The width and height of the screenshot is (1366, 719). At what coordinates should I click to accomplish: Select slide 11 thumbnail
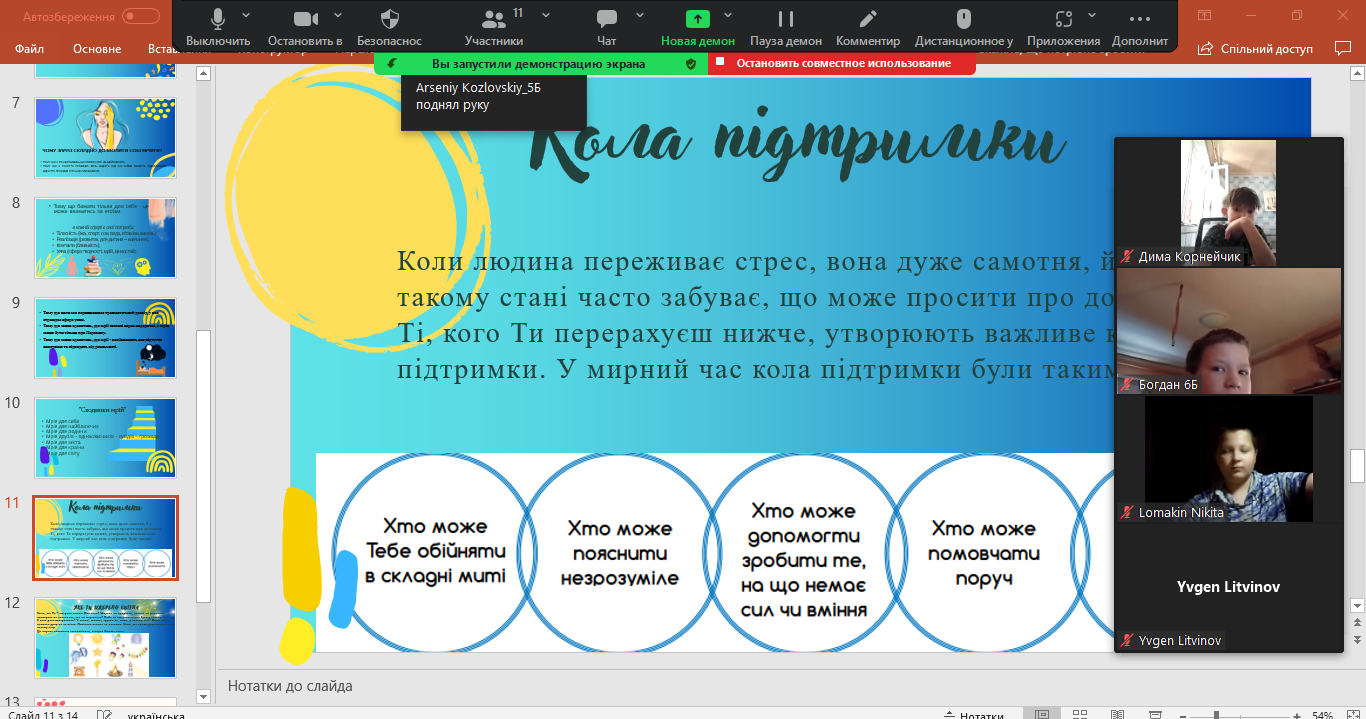[x=106, y=538]
